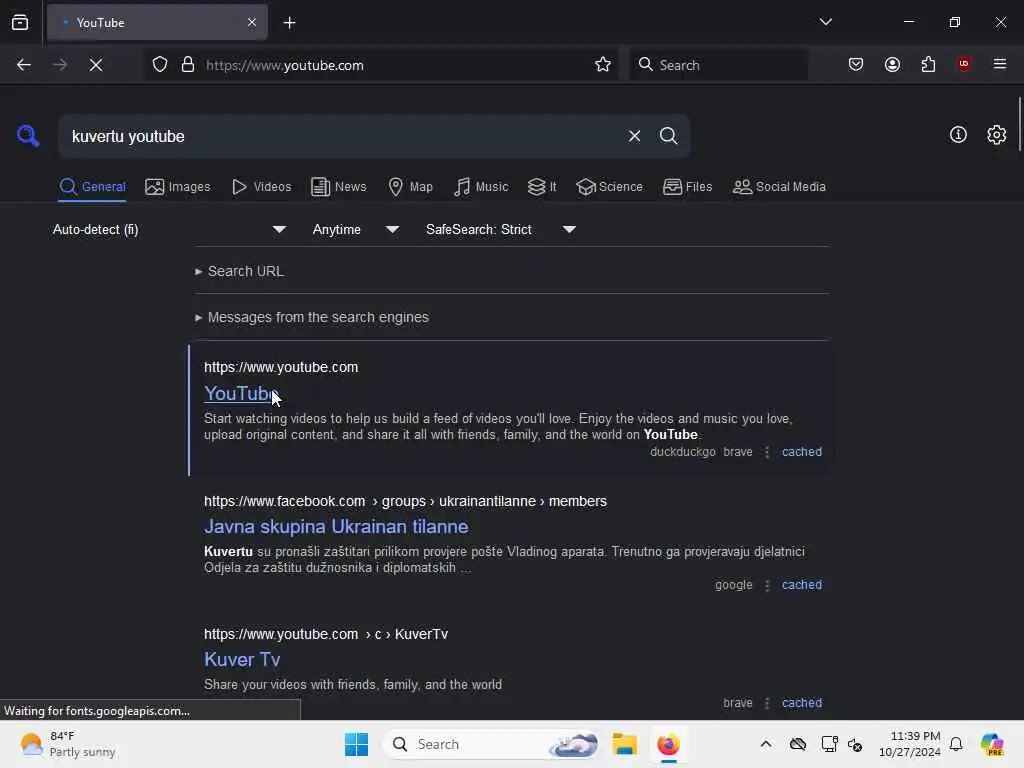Switch to News tab
1024x768 pixels.
coord(338,187)
